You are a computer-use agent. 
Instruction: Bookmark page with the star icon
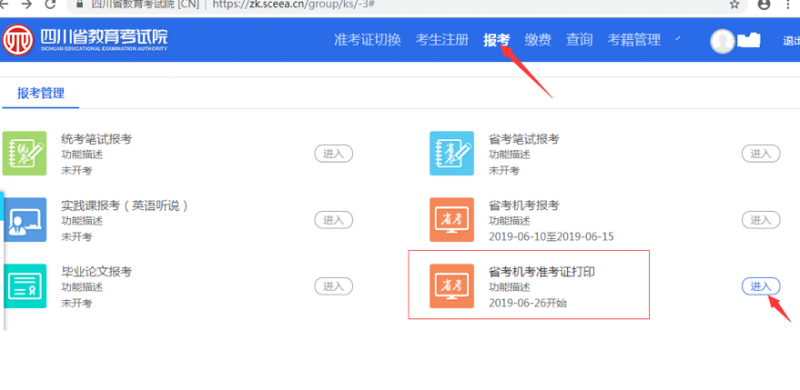click(735, 5)
